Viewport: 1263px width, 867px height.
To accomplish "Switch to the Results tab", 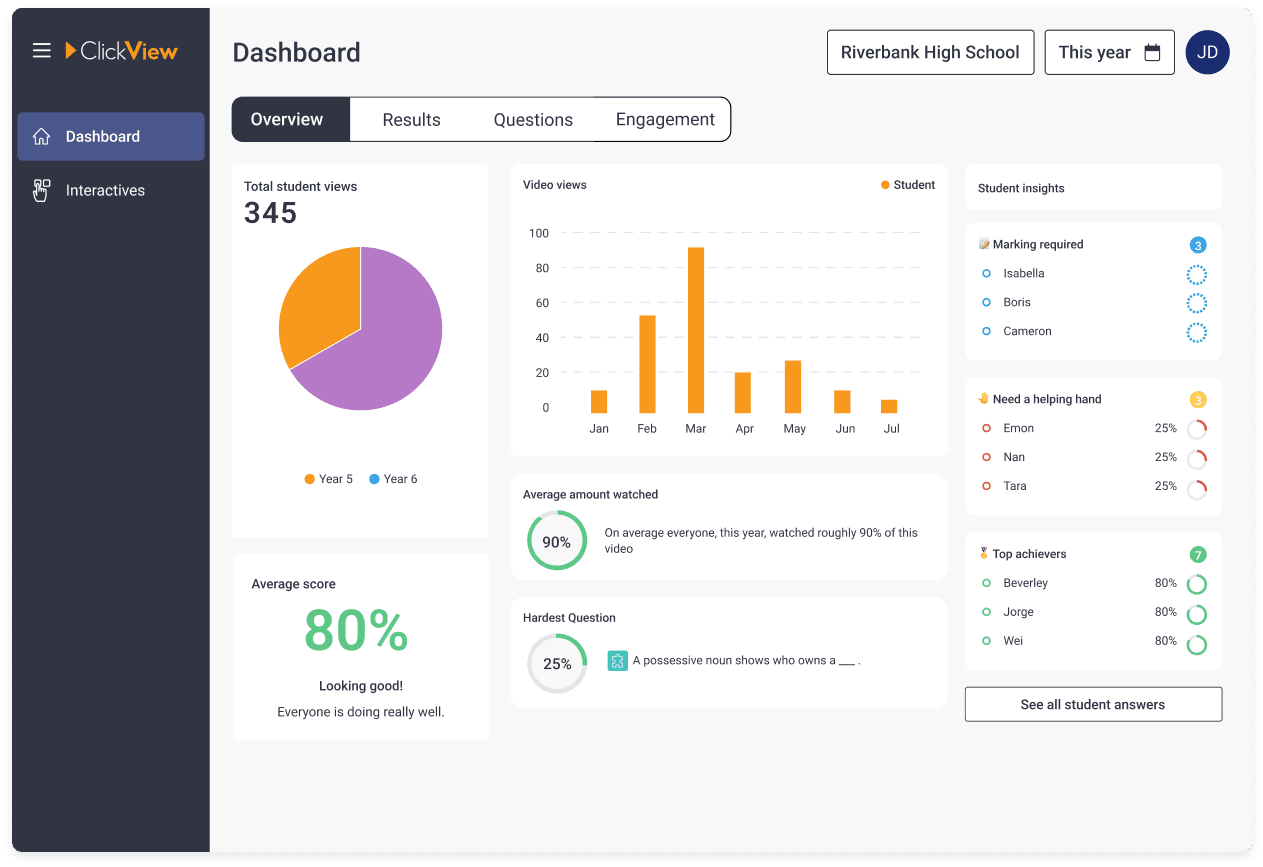I will [411, 120].
